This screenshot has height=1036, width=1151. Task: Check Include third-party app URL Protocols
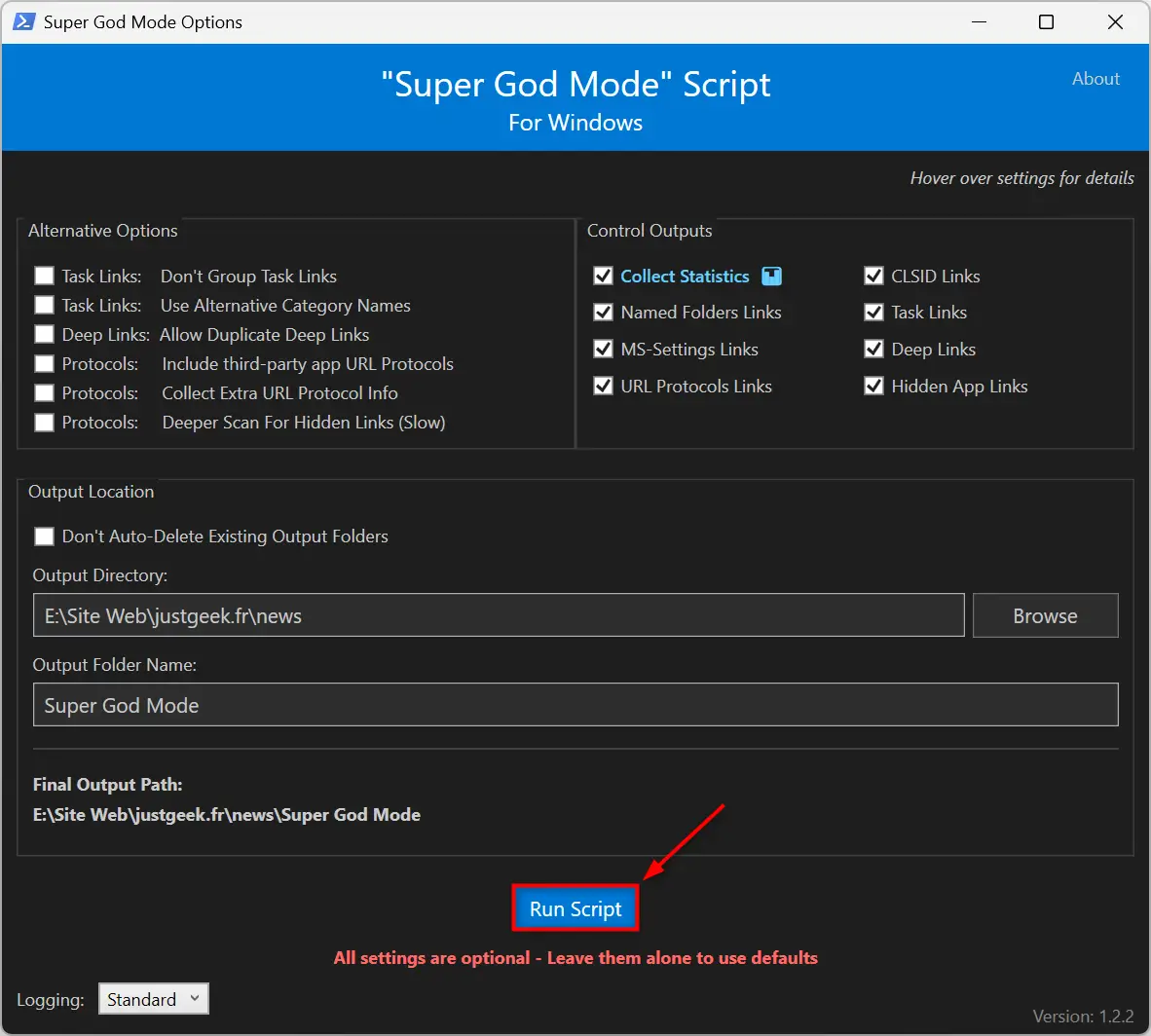click(44, 364)
